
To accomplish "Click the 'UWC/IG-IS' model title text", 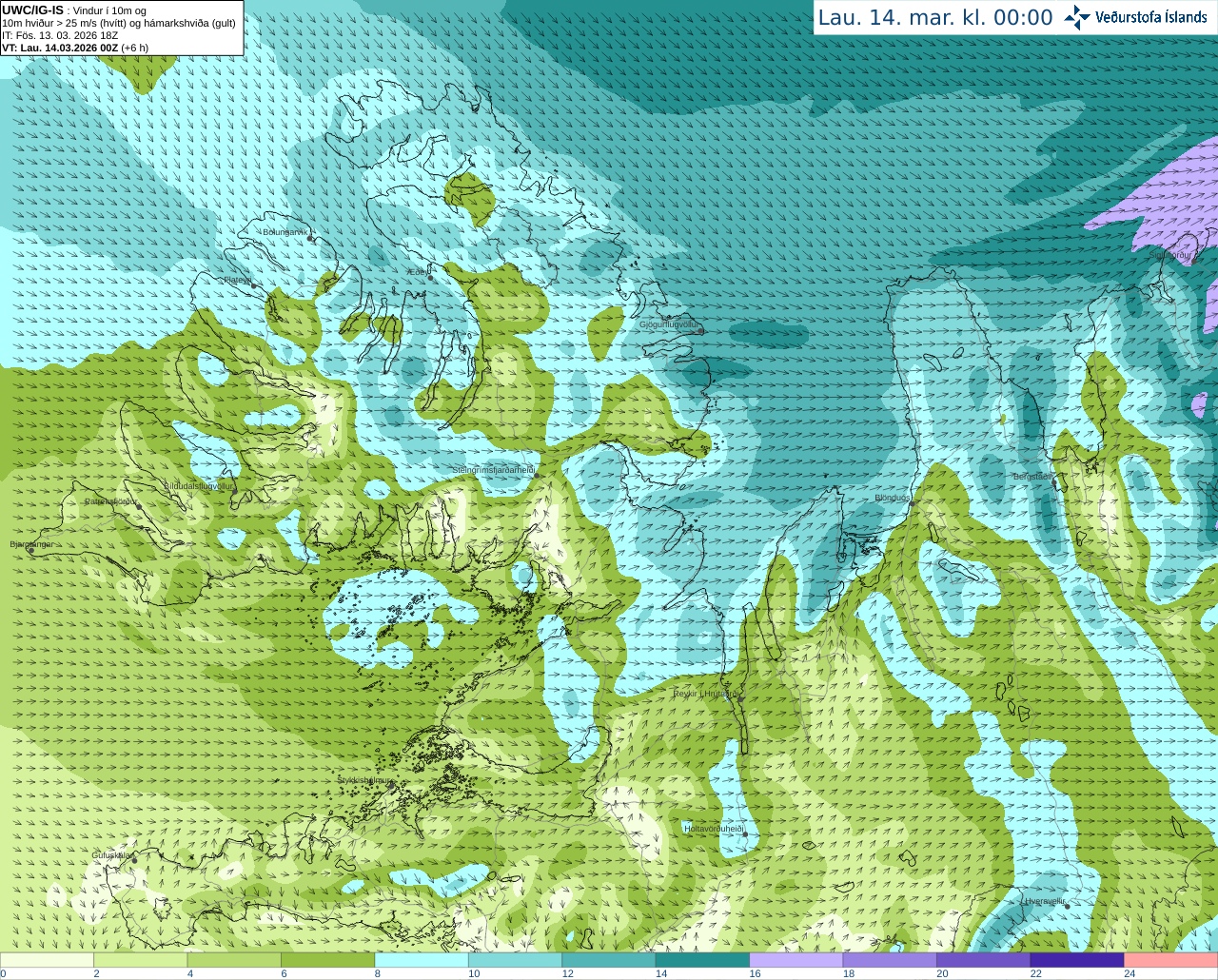I will click(32, 10).
